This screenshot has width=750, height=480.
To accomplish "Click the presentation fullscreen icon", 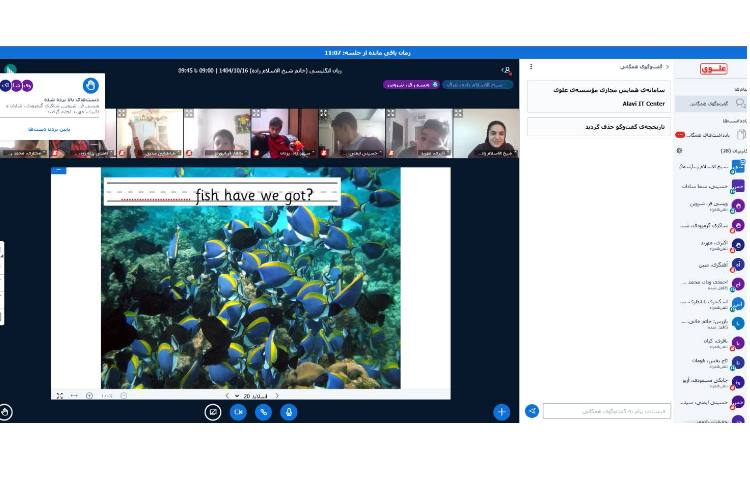I will 59,396.
